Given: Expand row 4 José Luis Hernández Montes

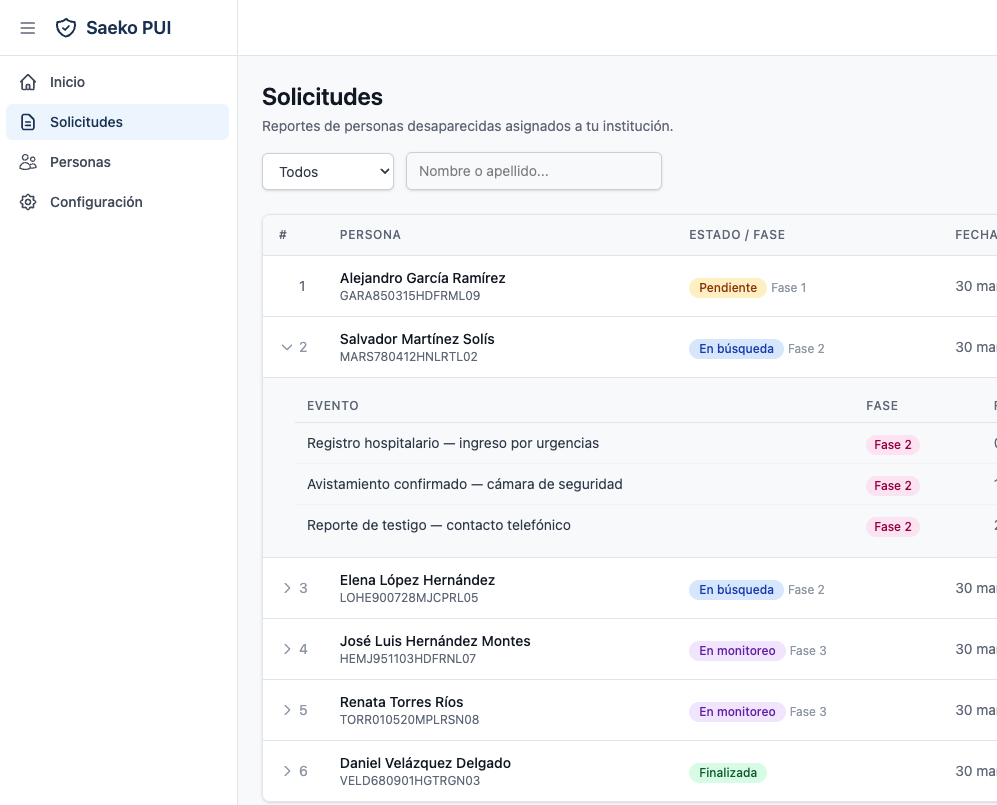Looking at the screenshot, I should pos(287,649).
